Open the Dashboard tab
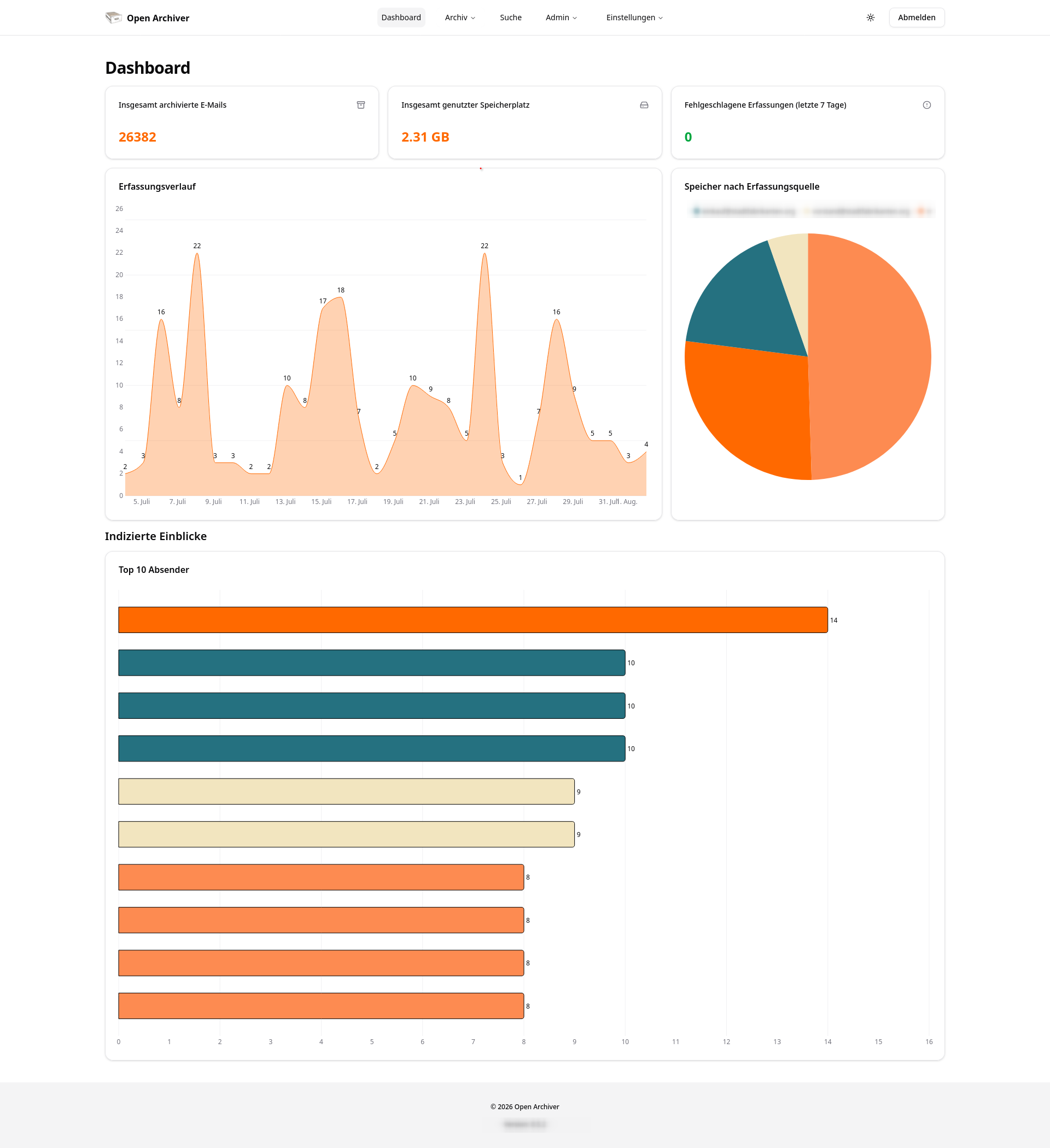 (x=401, y=17)
